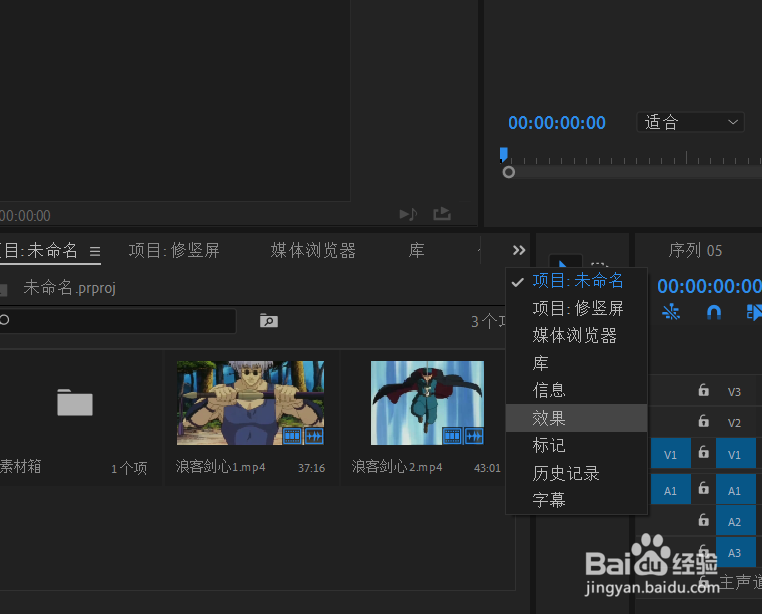Choose 项目: 修竖屏 from the dropdown list
The image size is (762, 614).
click(577, 308)
